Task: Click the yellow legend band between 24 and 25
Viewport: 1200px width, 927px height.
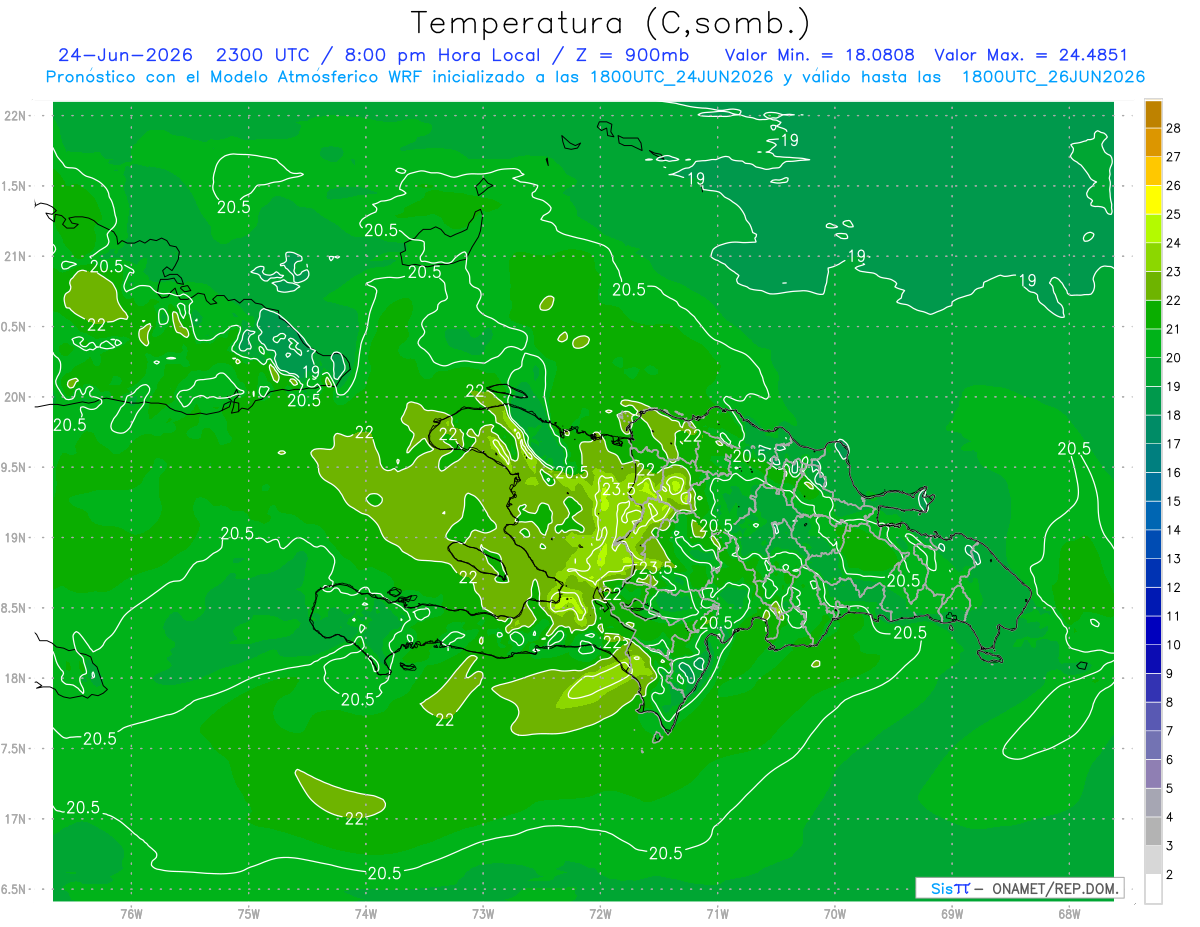Action: (x=1153, y=229)
